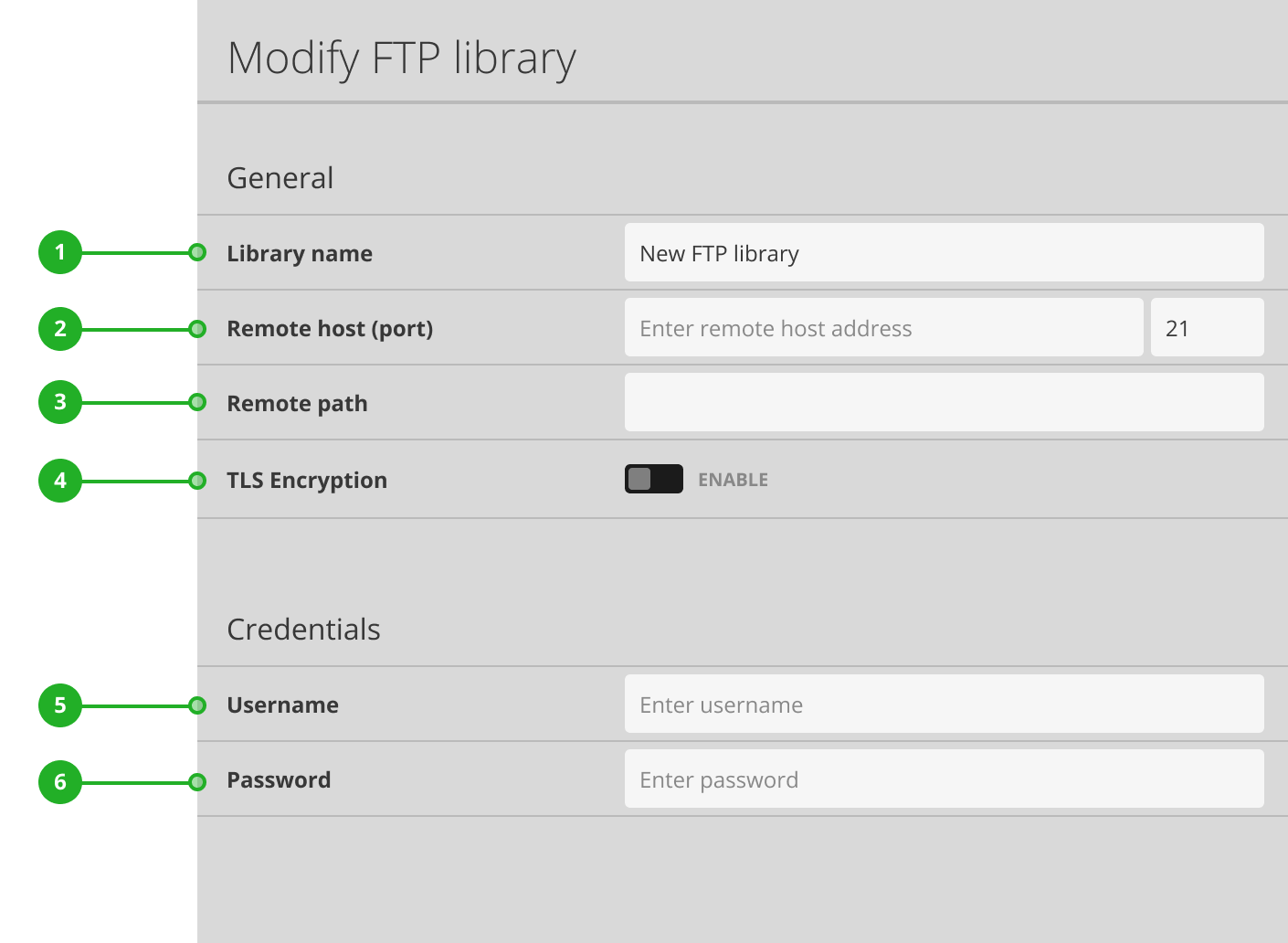
Task: Click the empty Remote path field
Action: coord(944,402)
